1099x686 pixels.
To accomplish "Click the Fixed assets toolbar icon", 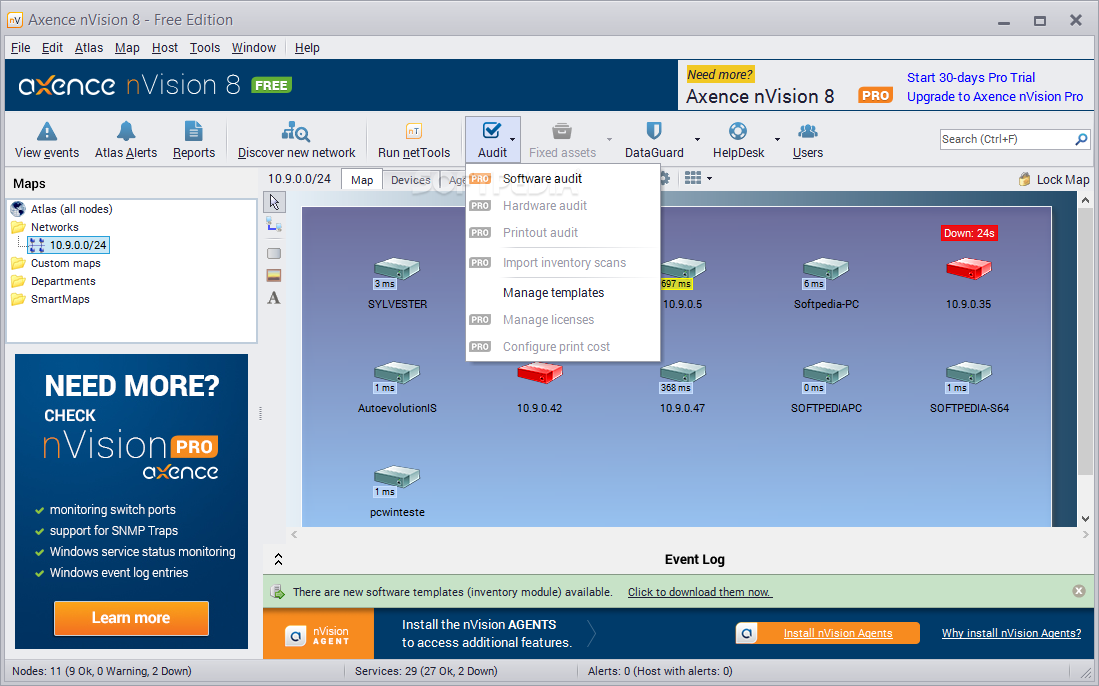I will pyautogui.click(x=562, y=131).
